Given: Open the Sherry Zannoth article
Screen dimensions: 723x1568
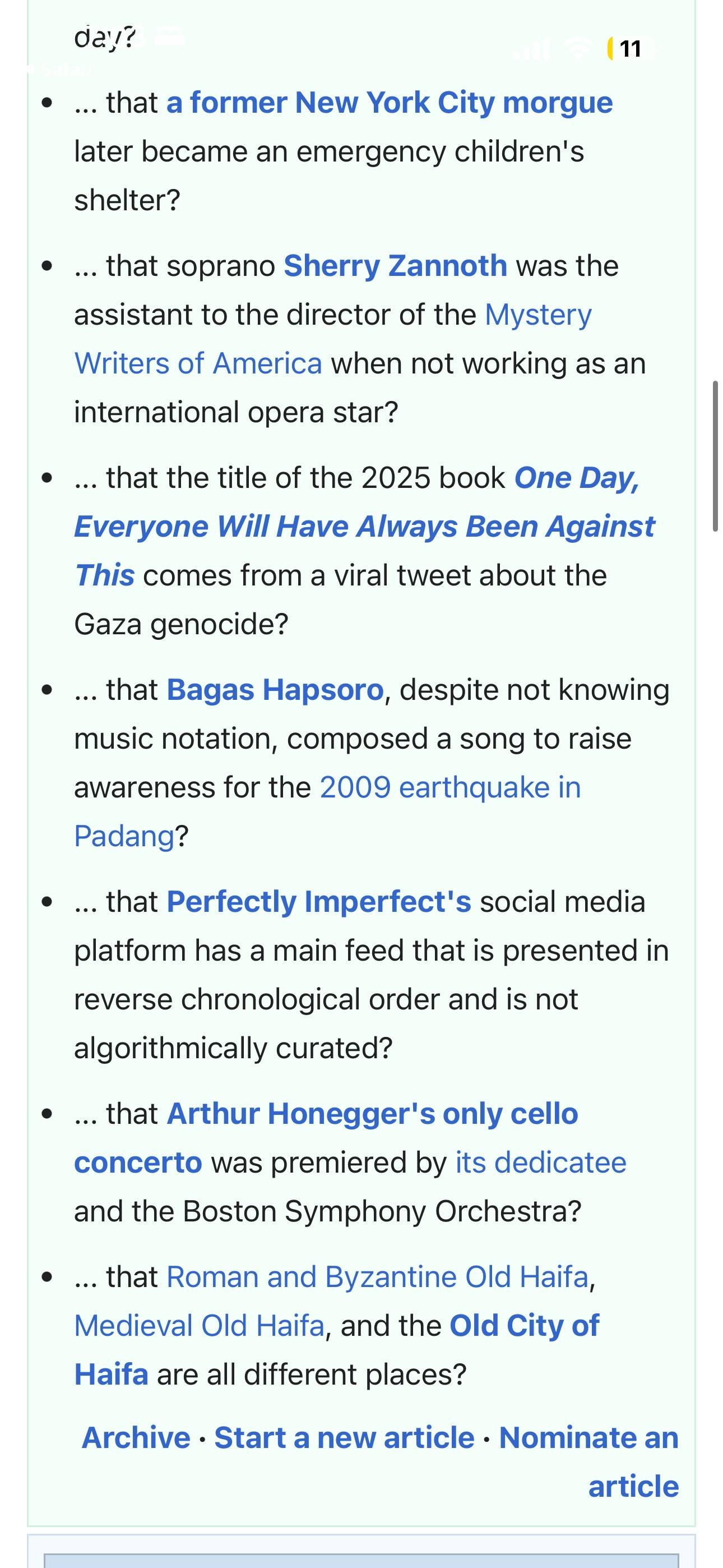Looking at the screenshot, I should [x=396, y=266].
